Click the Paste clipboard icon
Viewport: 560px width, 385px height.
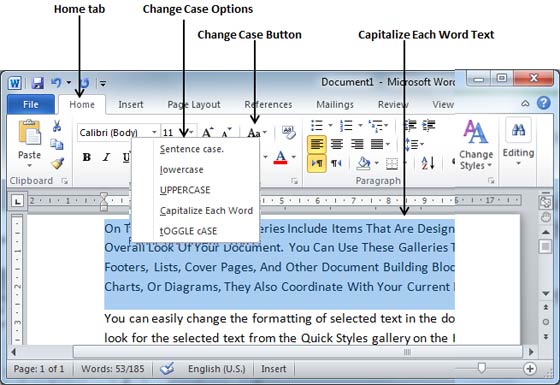coord(29,132)
